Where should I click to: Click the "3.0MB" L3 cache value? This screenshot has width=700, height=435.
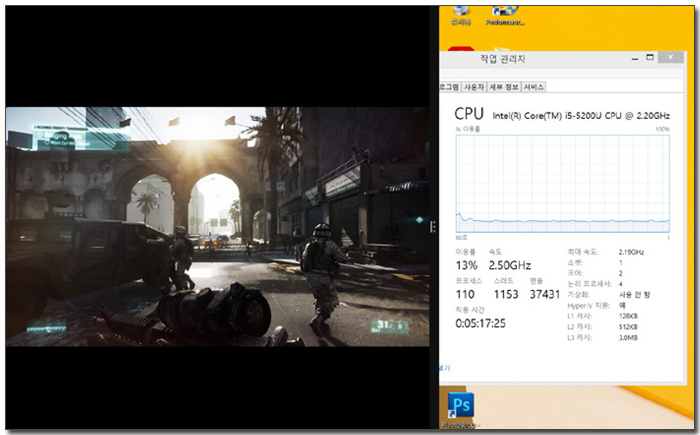628,338
